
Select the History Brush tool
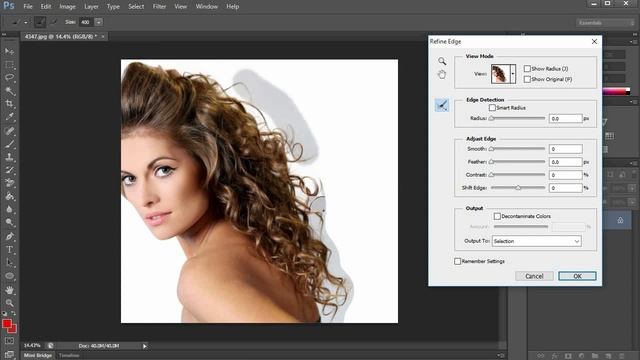pyautogui.click(x=9, y=170)
